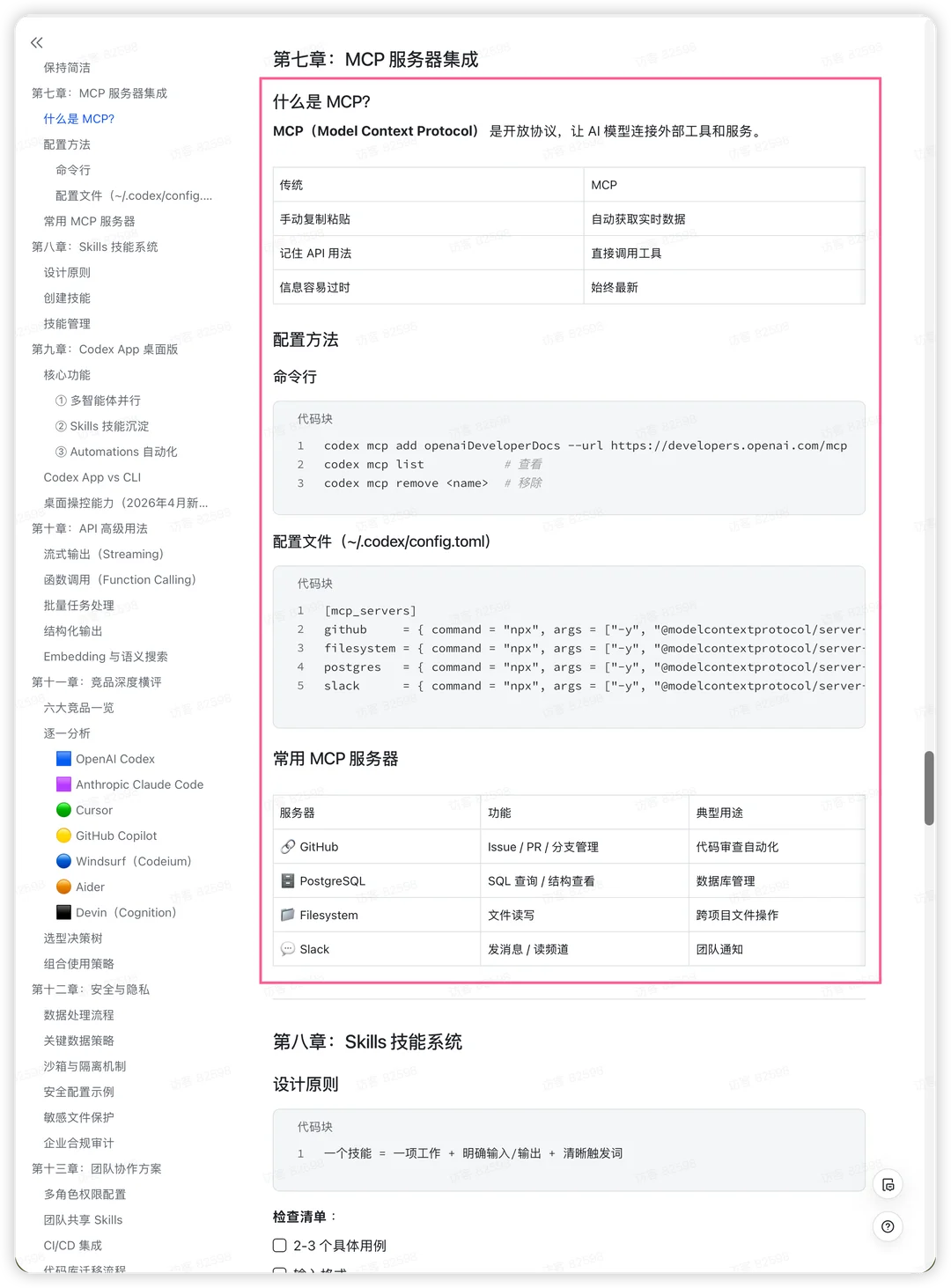
Task: Click the vertical page scrollbar thumb
Action: point(929,788)
